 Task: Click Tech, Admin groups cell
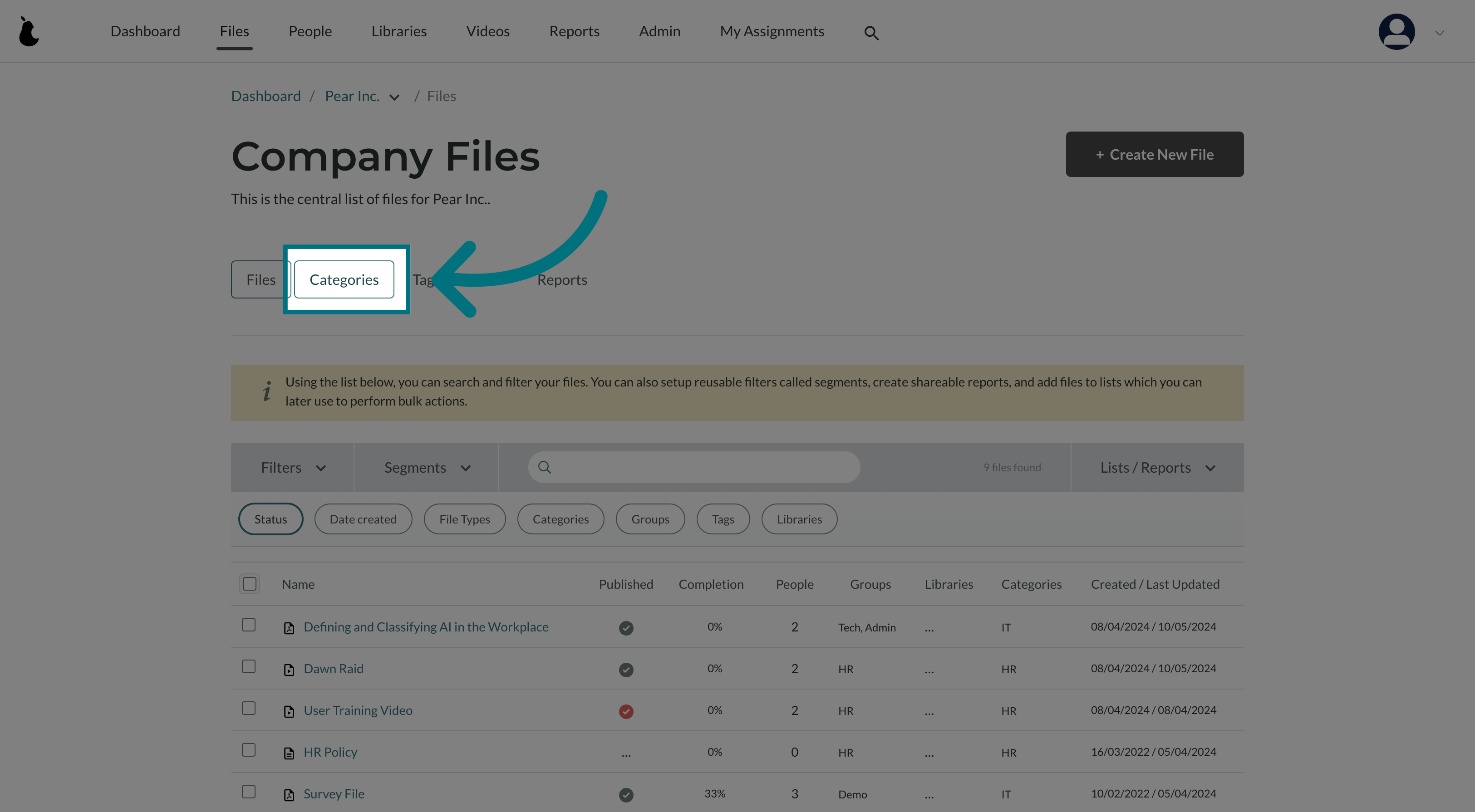[866, 628]
